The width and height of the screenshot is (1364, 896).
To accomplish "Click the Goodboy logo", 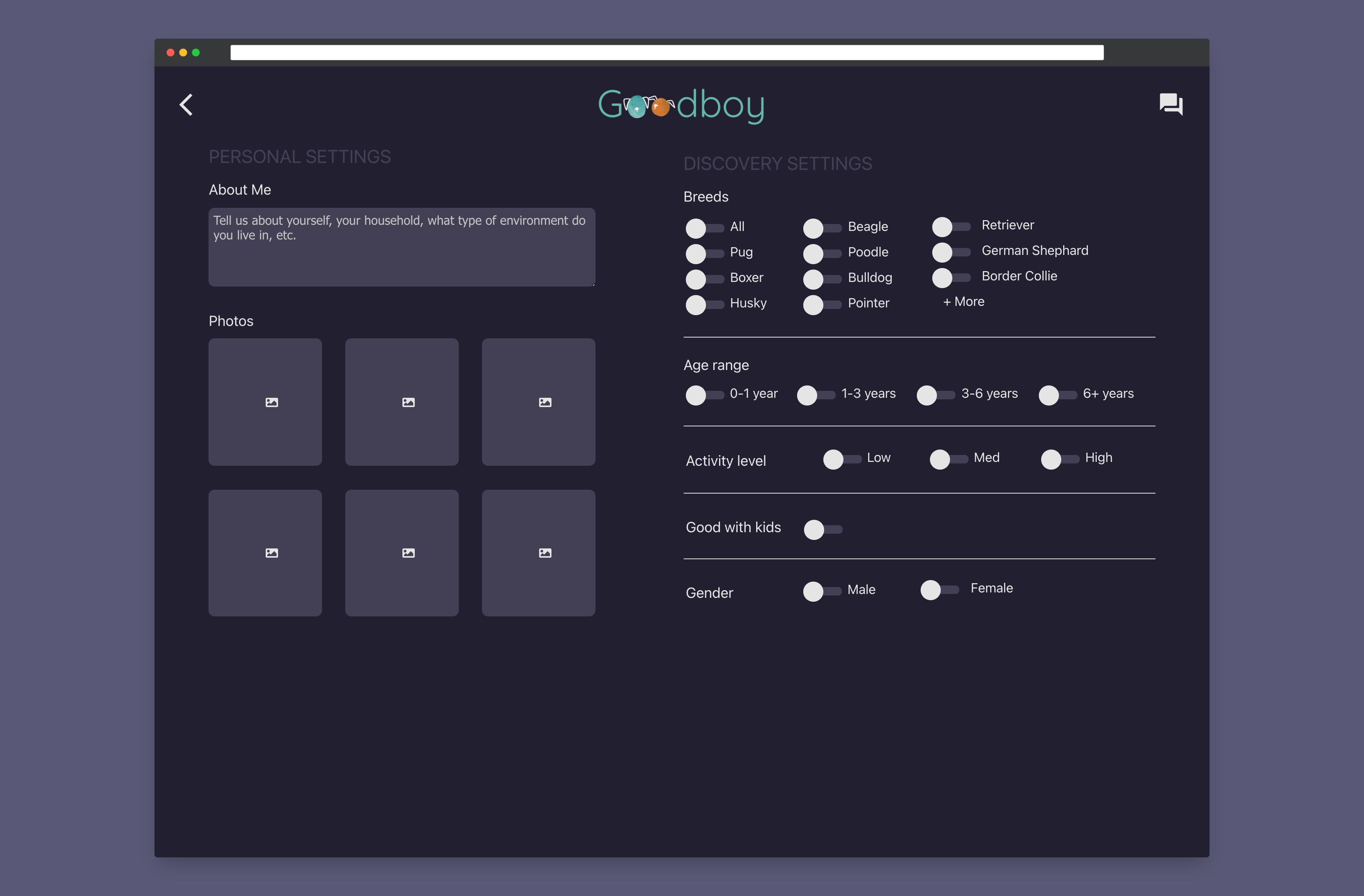I will [x=682, y=105].
